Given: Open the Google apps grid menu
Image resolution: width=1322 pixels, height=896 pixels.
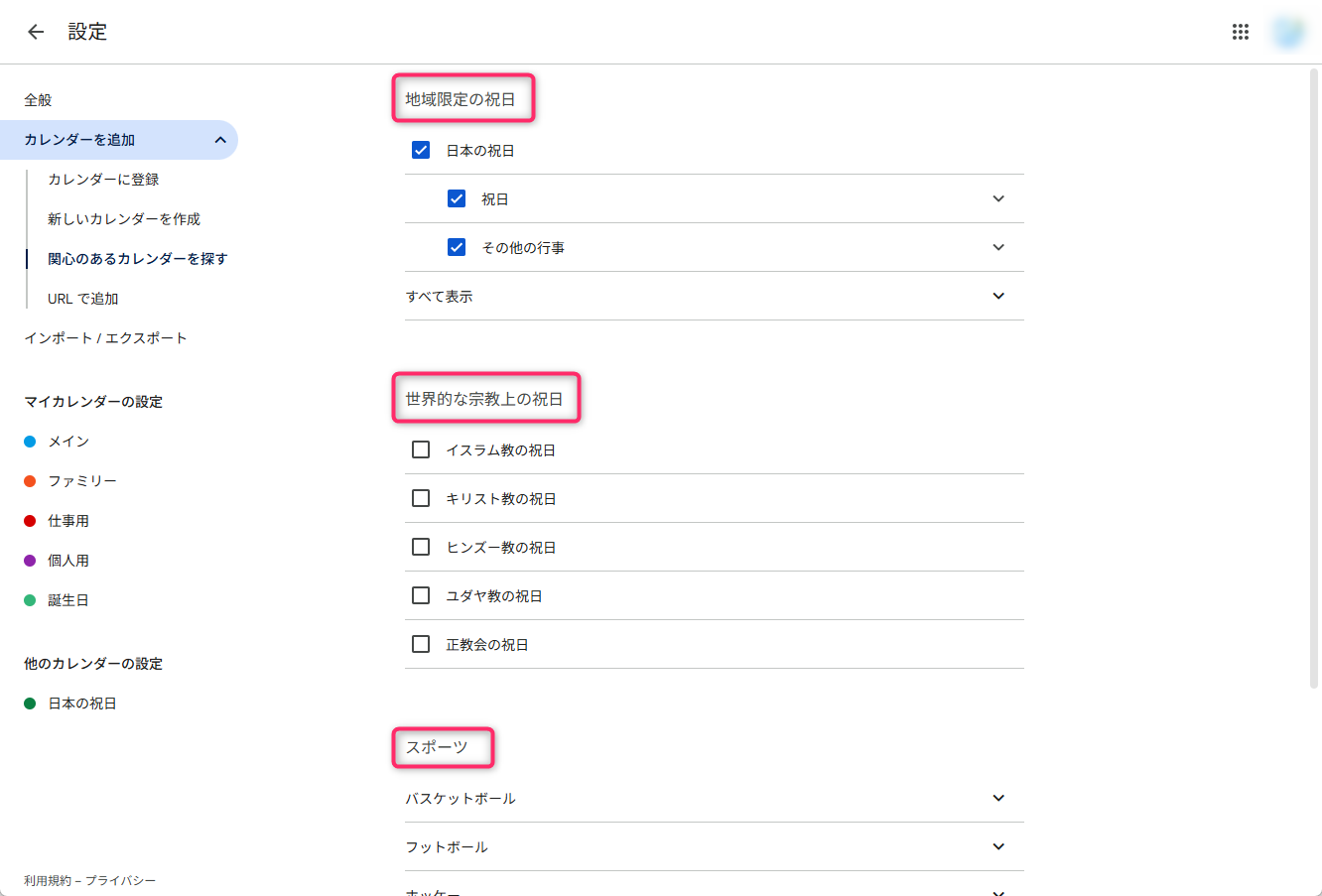Looking at the screenshot, I should click(x=1240, y=31).
